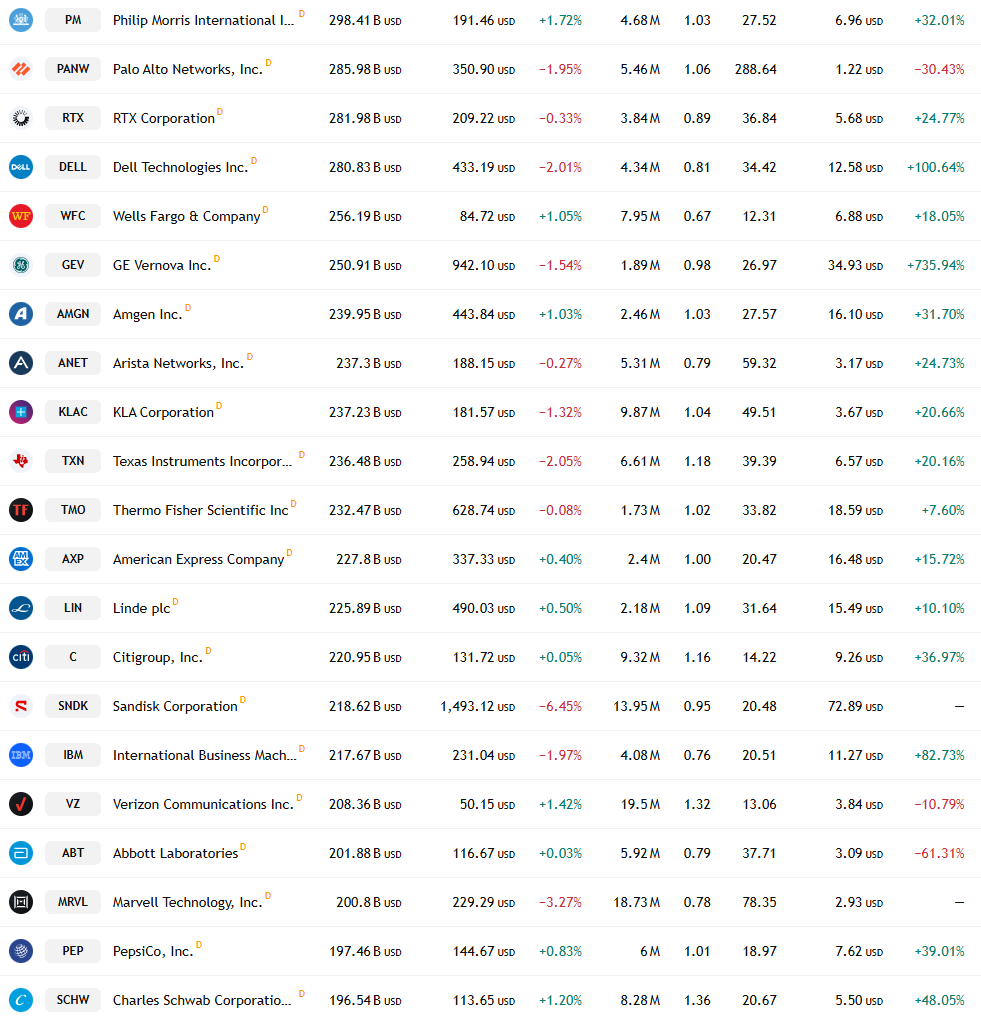Select the SCHW ticker badge

[73, 1000]
